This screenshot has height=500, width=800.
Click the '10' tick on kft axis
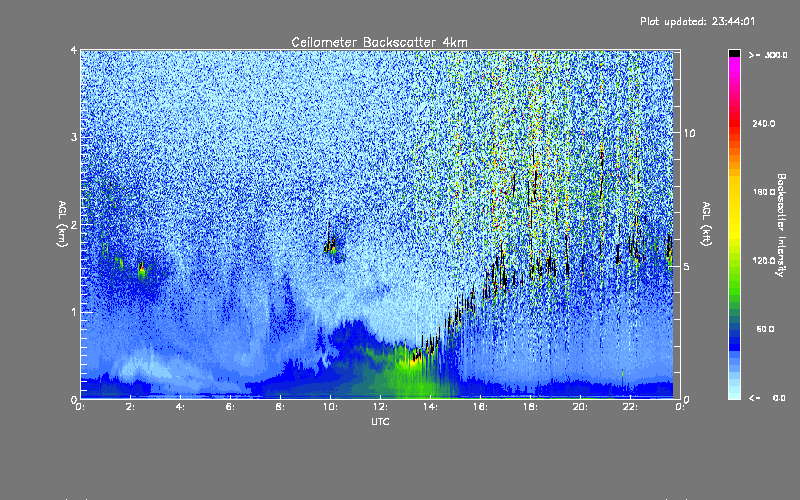689,133
